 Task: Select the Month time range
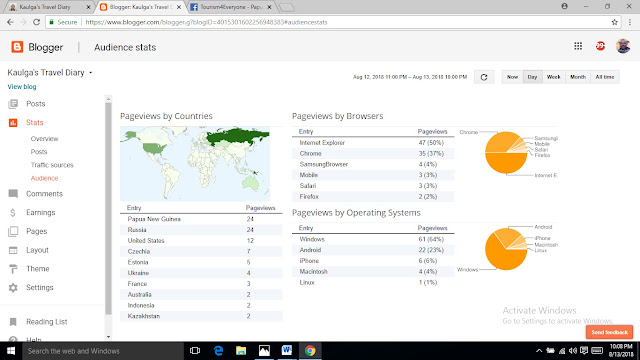coord(578,77)
